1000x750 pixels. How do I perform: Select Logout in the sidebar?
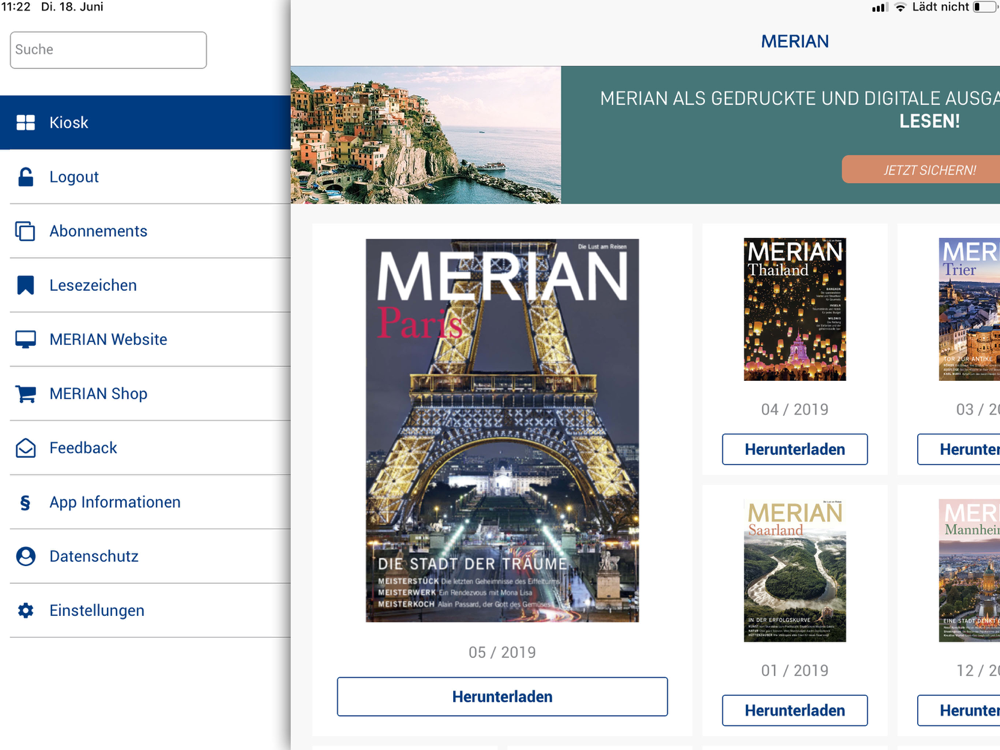(145, 177)
